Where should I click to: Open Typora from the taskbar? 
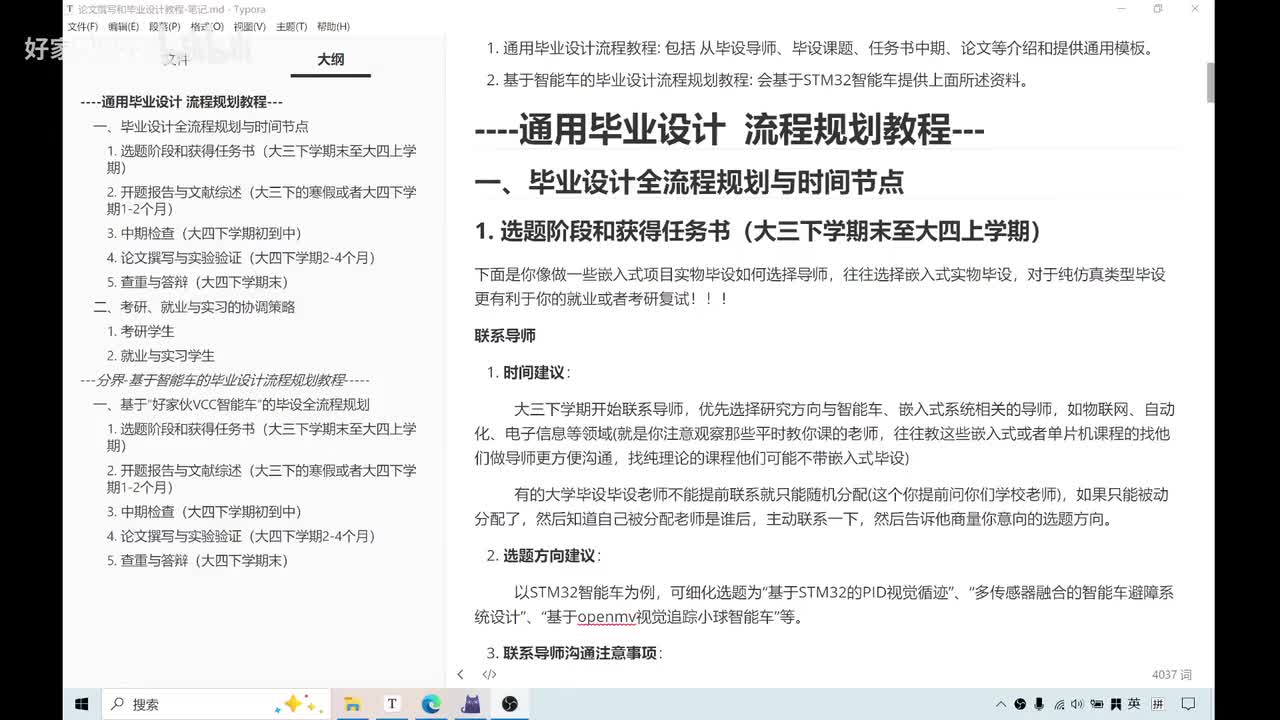[x=392, y=704]
